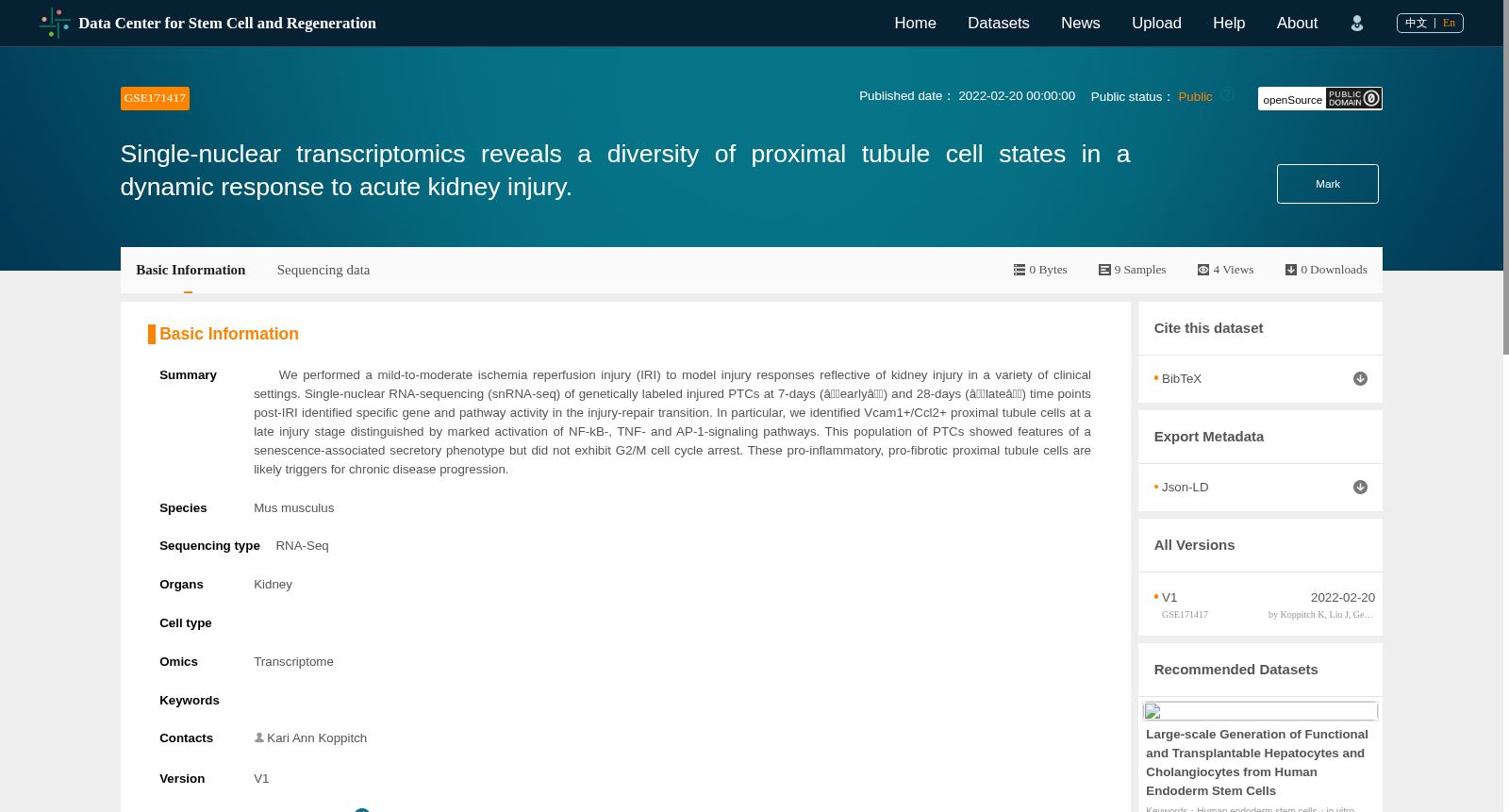Open the Large-scale Generation of Functional Hepatocytes dataset
1509x812 pixels.
click(x=1257, y=762)
